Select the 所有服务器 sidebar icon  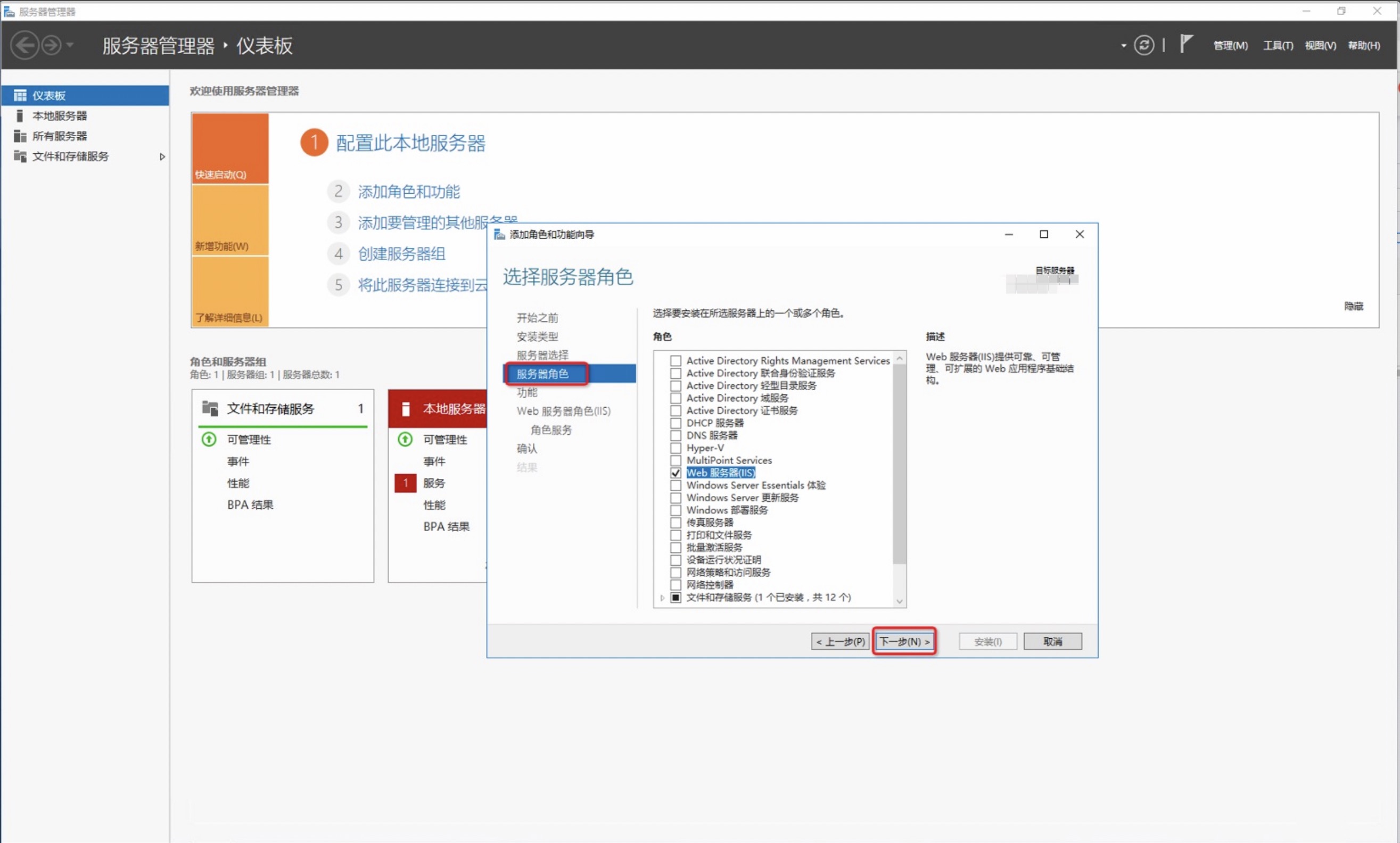pyautogui.click(x=20, y=136)
